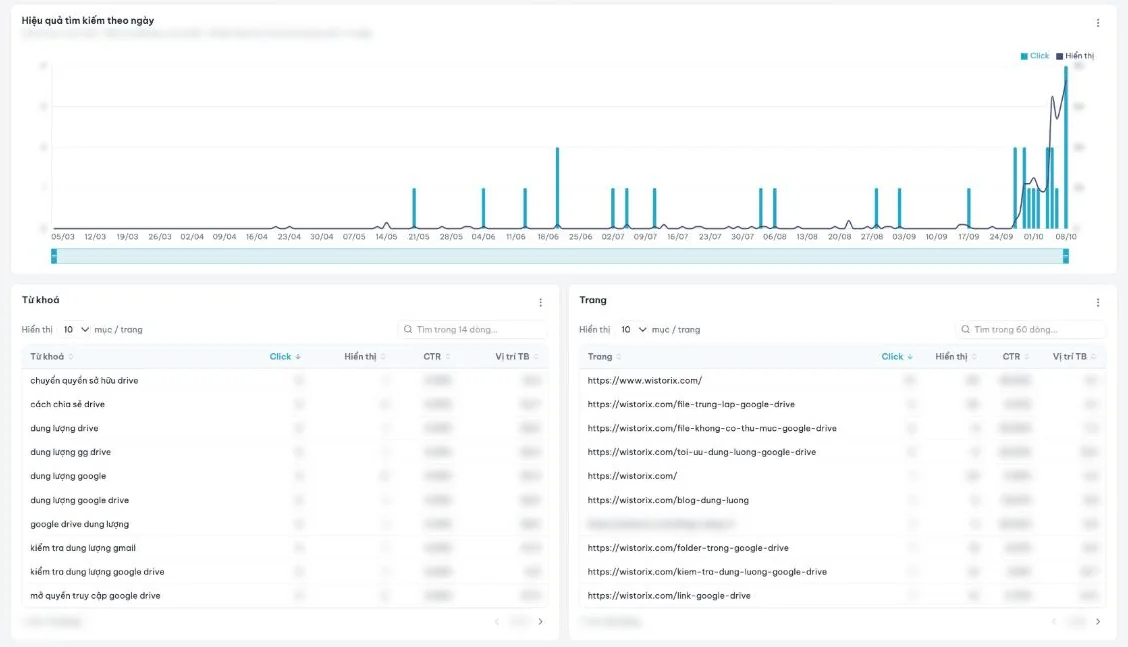Image resolution: width=1128 pixels, height=647 pixels.
Task: Click the right handle of chart range slider
Action: coord(1066,255)
